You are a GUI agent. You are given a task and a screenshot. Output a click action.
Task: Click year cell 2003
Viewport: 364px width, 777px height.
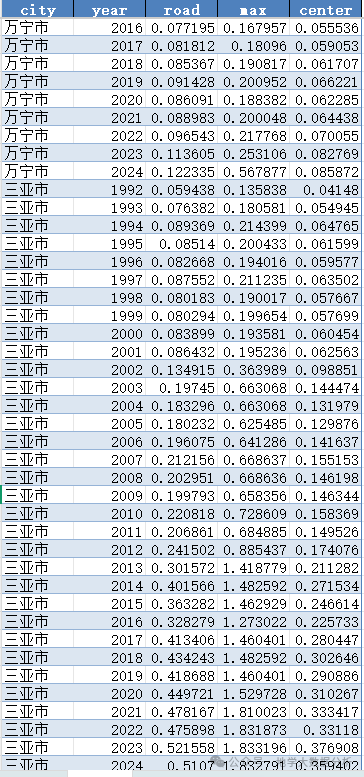click(109, 388)
